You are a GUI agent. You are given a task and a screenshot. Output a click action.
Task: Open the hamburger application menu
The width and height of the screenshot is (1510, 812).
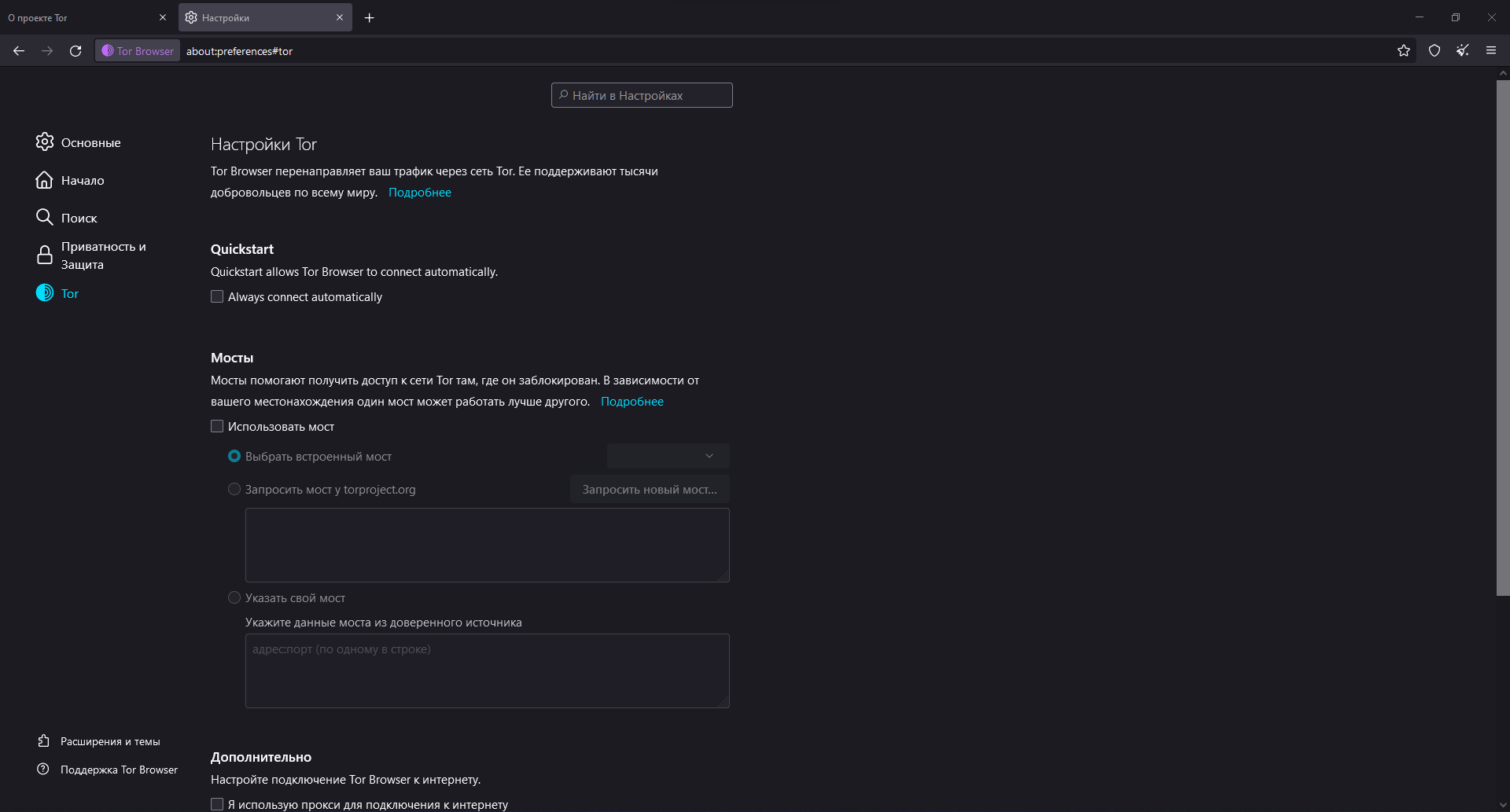pyautogui.click(x=1491, y=51)
